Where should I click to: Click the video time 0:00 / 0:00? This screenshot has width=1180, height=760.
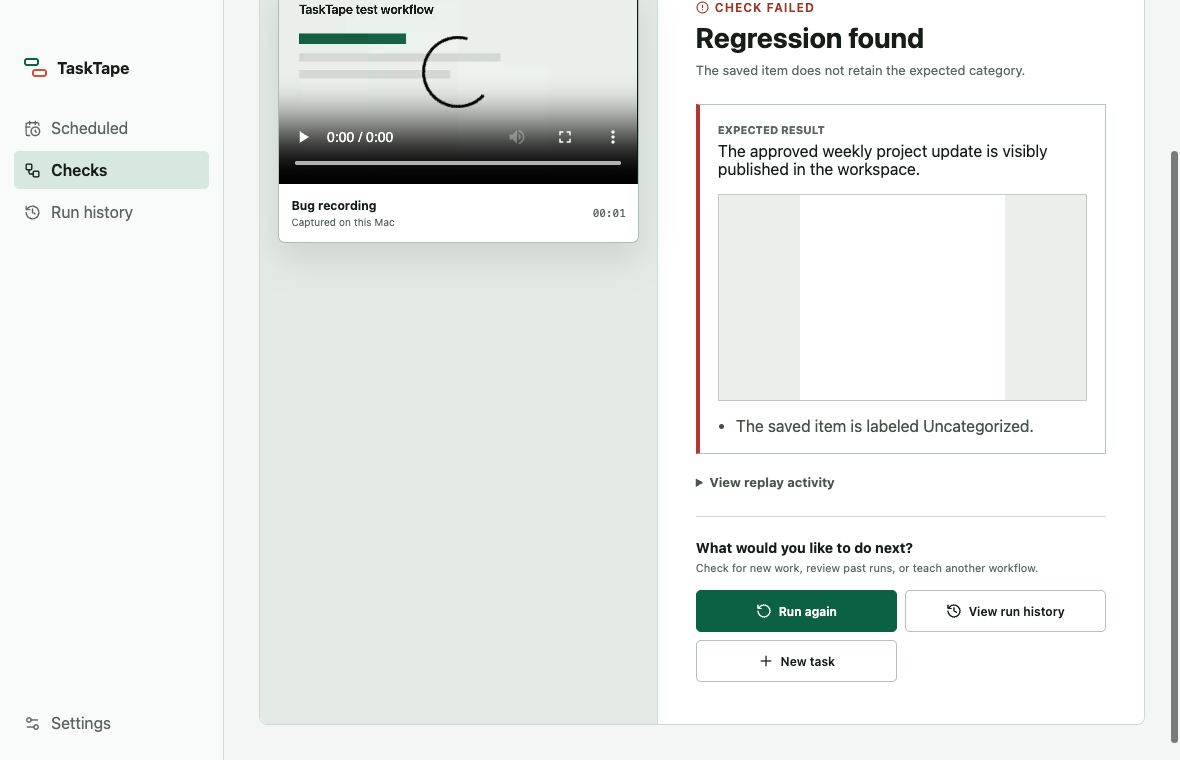[360, 137]
